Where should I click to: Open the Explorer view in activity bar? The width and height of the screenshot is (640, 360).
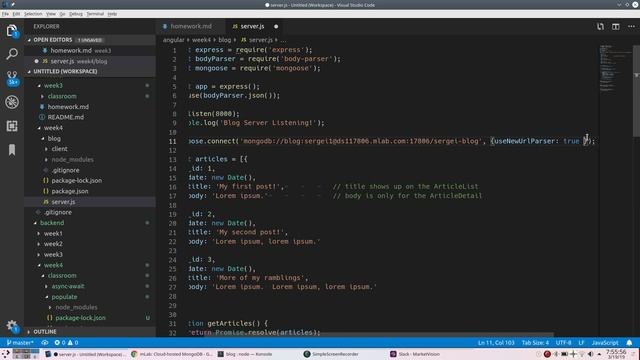(x=12, y=31)
